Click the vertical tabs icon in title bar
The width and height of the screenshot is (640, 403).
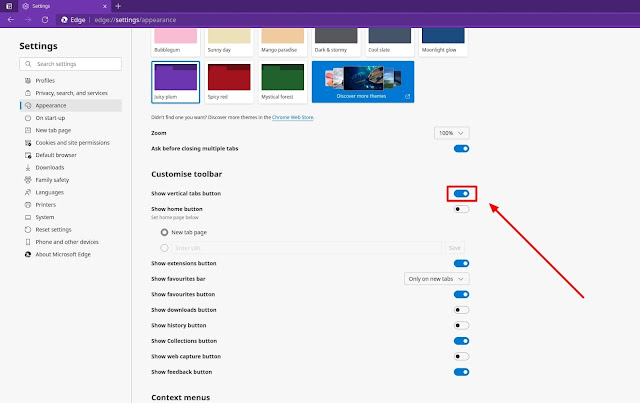9,6
